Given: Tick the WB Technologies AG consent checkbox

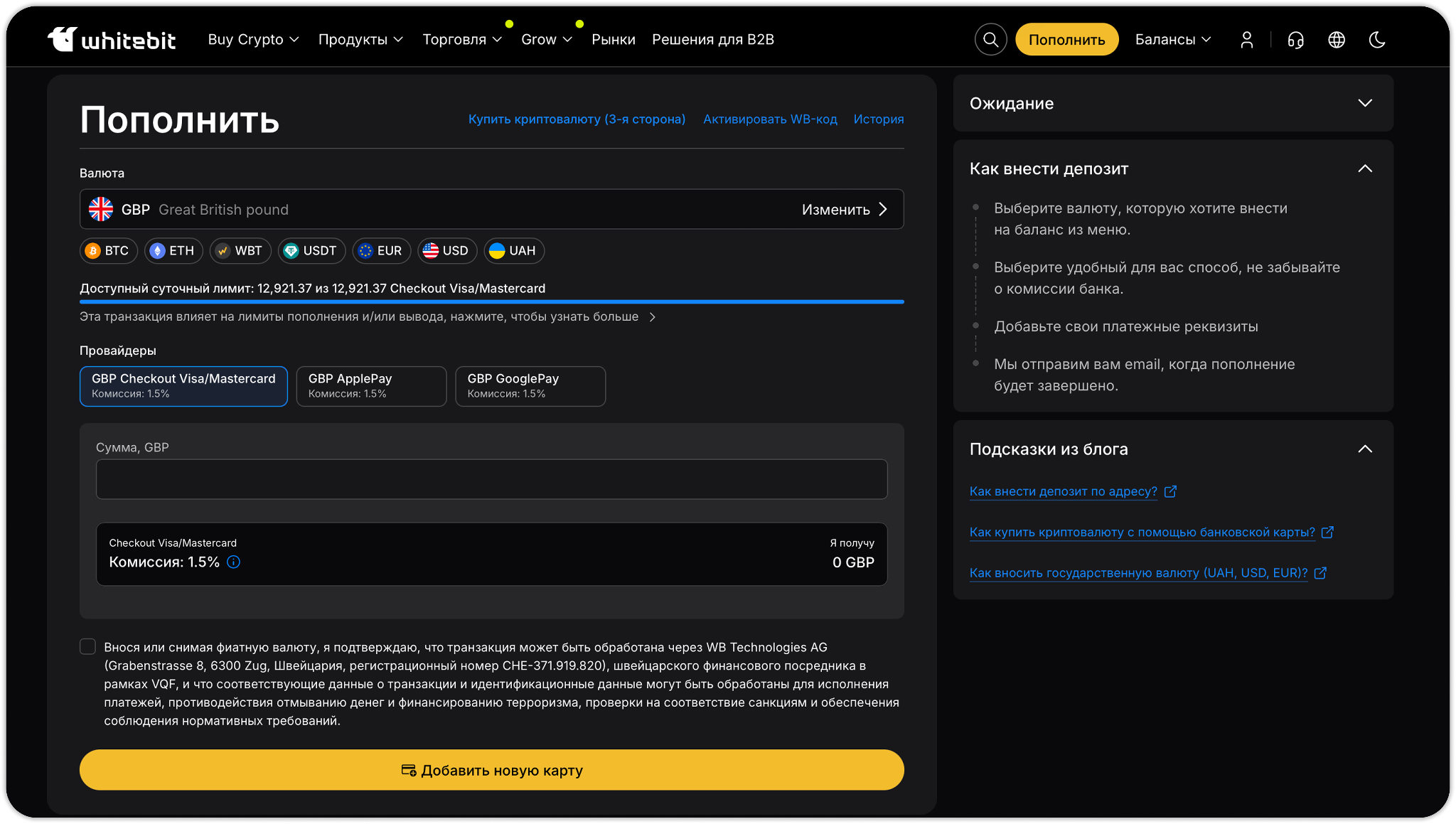Looking at the screenshot, I should [x=87, y=646].
